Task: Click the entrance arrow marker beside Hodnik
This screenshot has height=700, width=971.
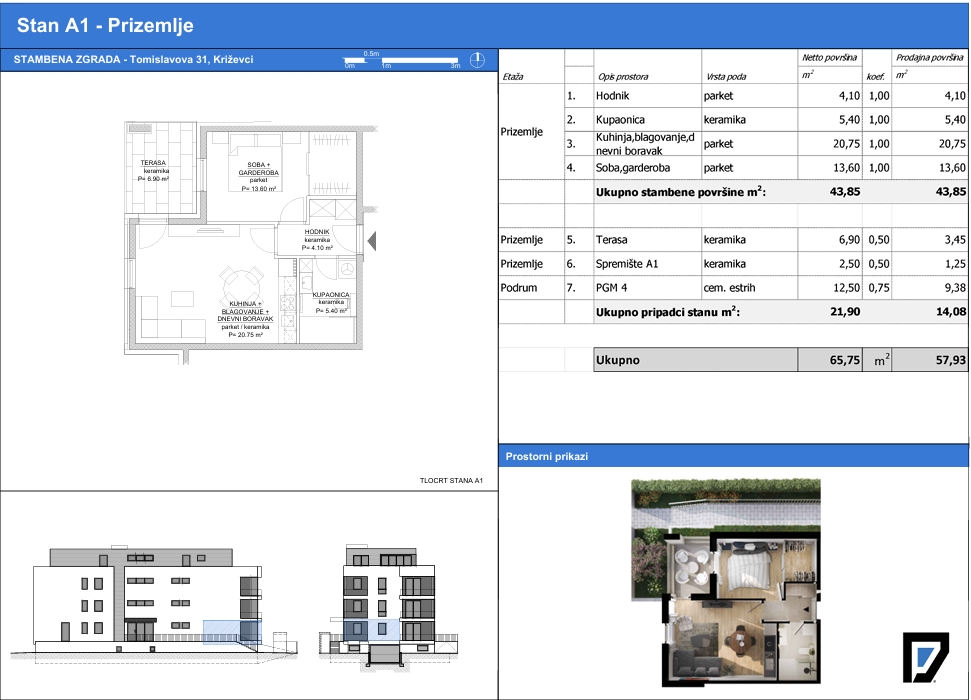Action: pos(372,241)
